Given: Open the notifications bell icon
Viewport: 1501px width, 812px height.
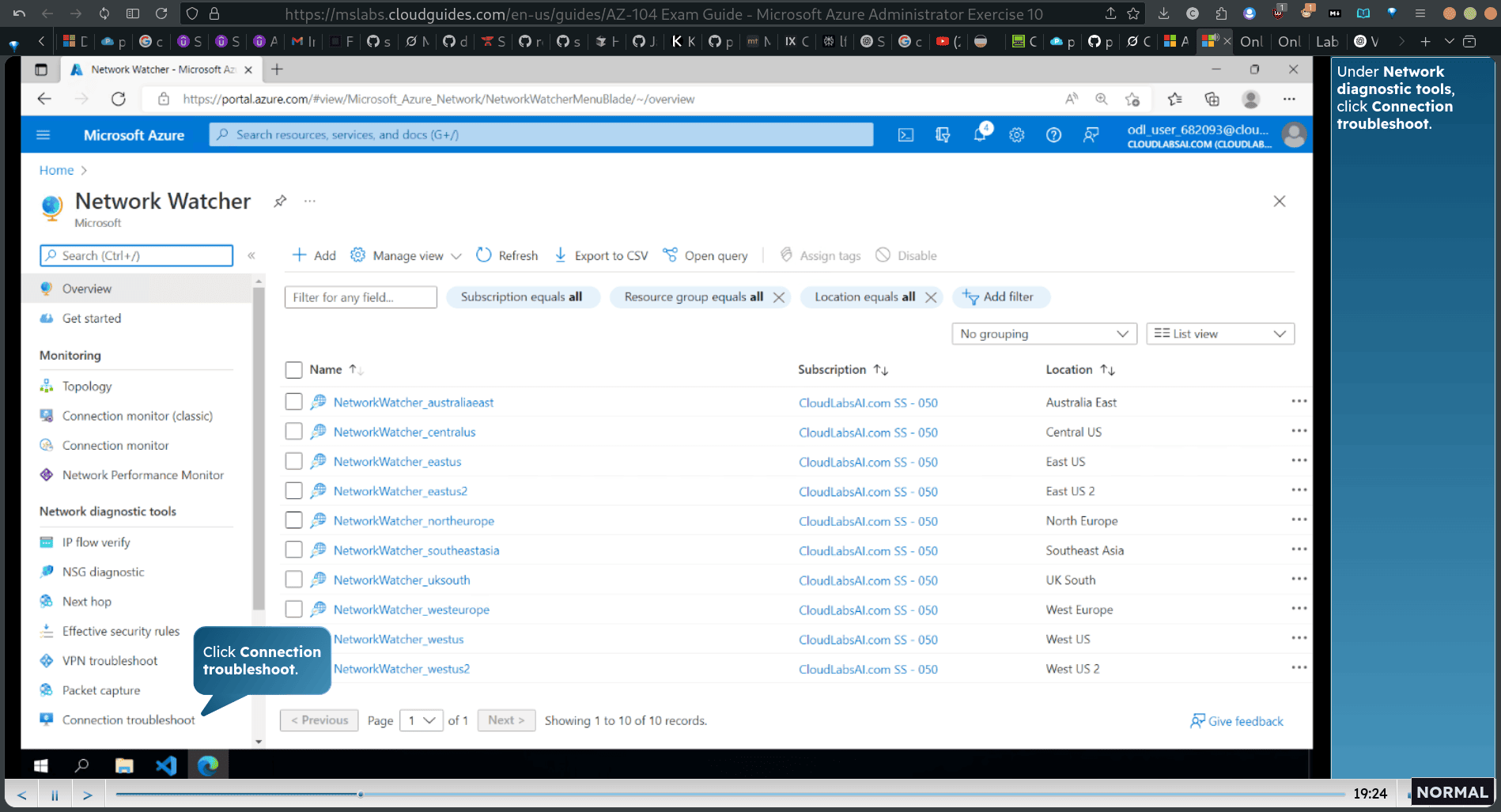Looking at the screenshot, I should pyautogui.click(x=980, y=134).
